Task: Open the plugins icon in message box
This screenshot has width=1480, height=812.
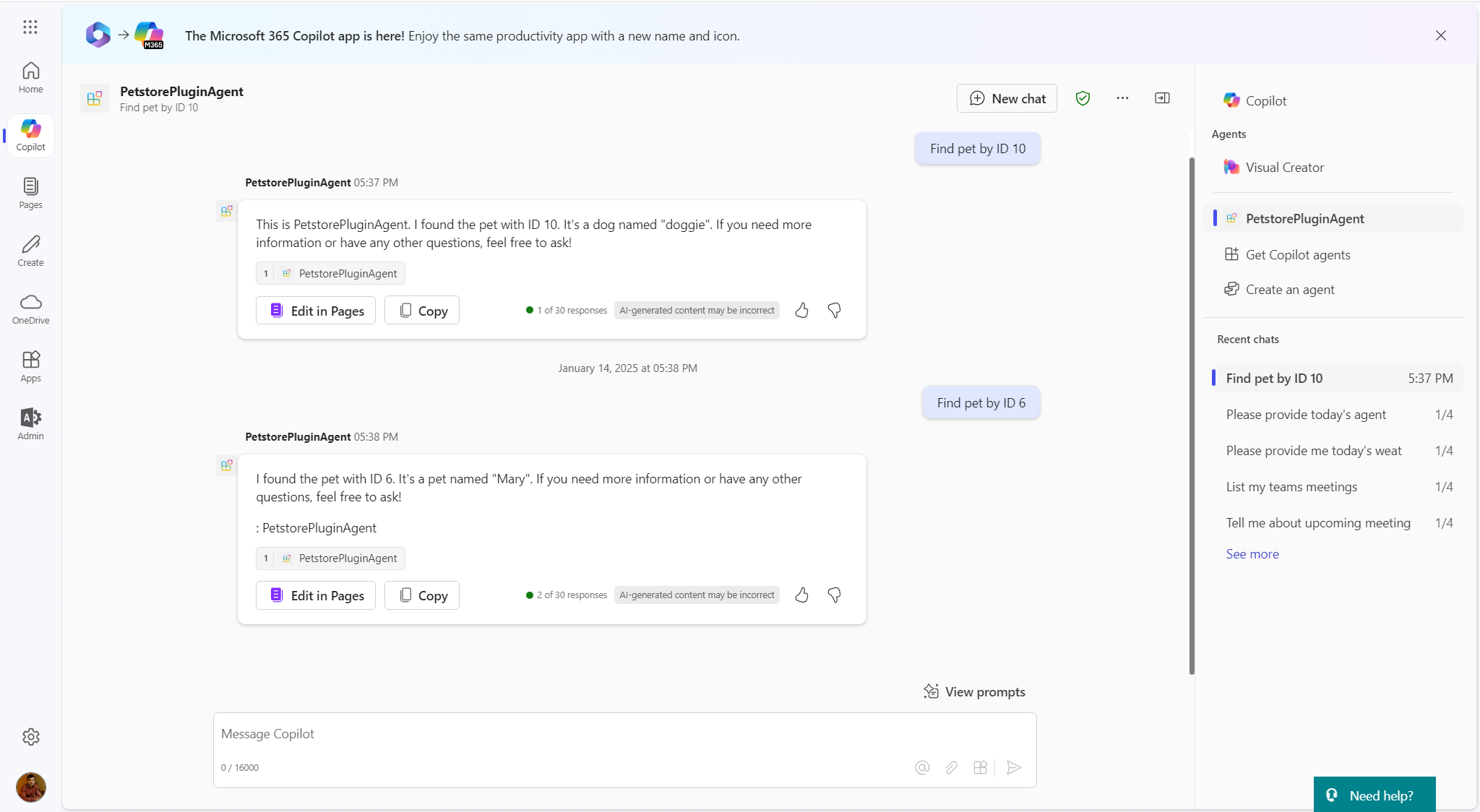Action: point(981,767)
